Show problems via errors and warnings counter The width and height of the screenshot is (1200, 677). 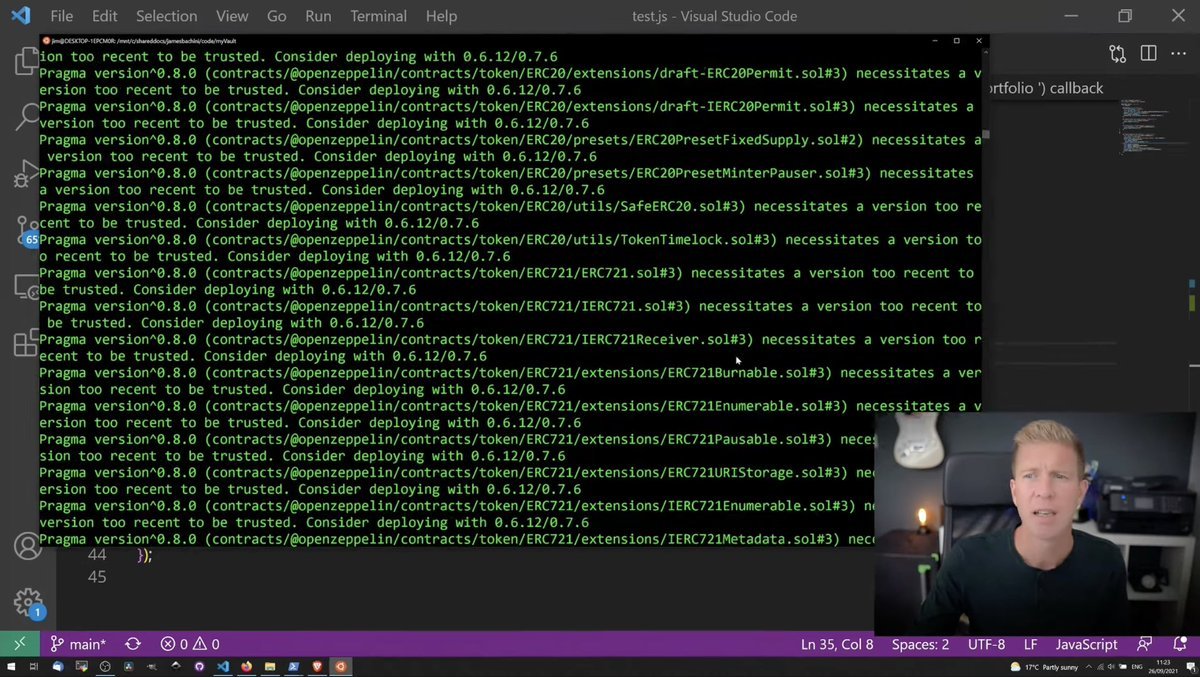pyautogui.click(x=190, y=644)
